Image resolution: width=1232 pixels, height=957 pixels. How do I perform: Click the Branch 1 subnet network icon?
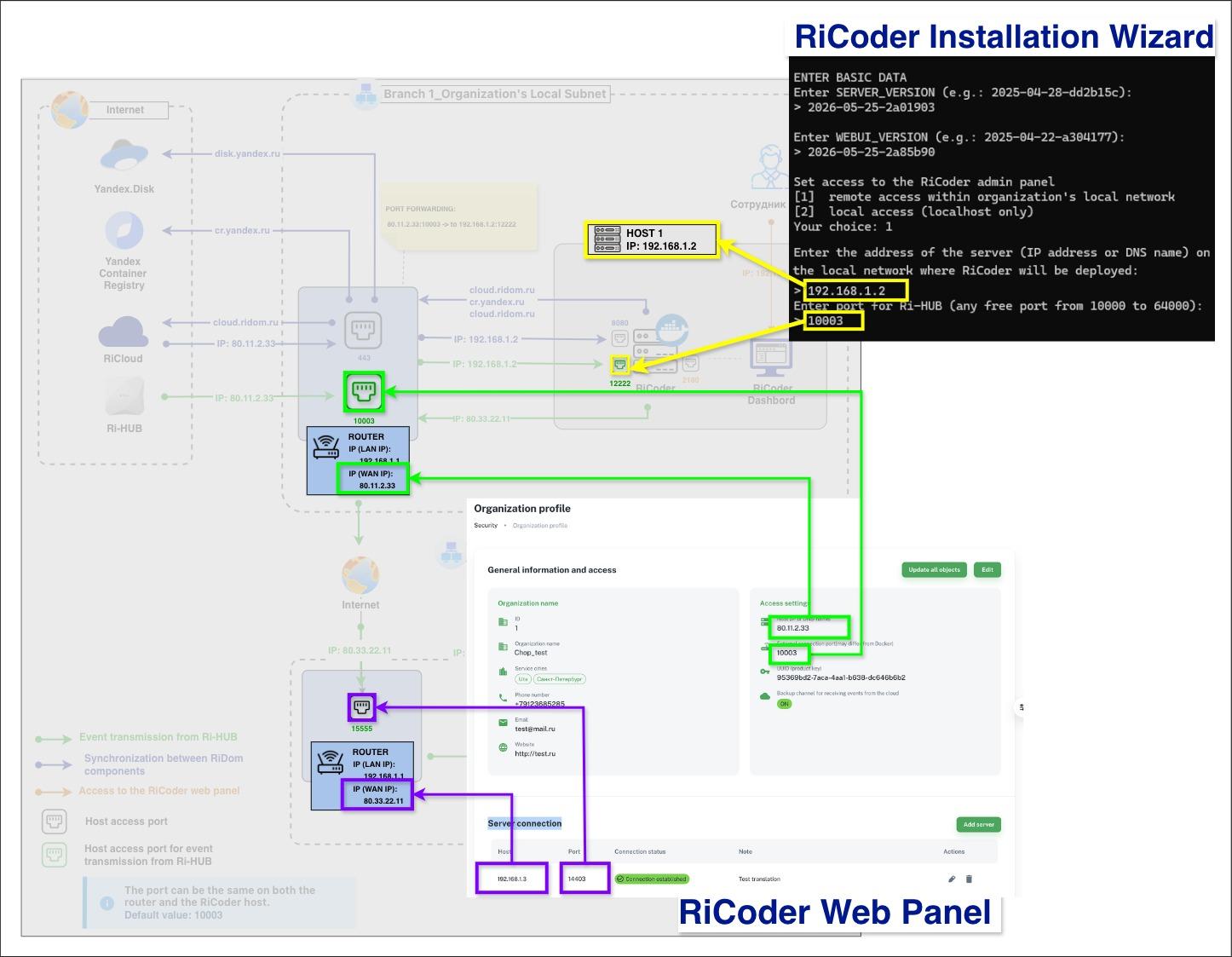[x=366, y=94]
